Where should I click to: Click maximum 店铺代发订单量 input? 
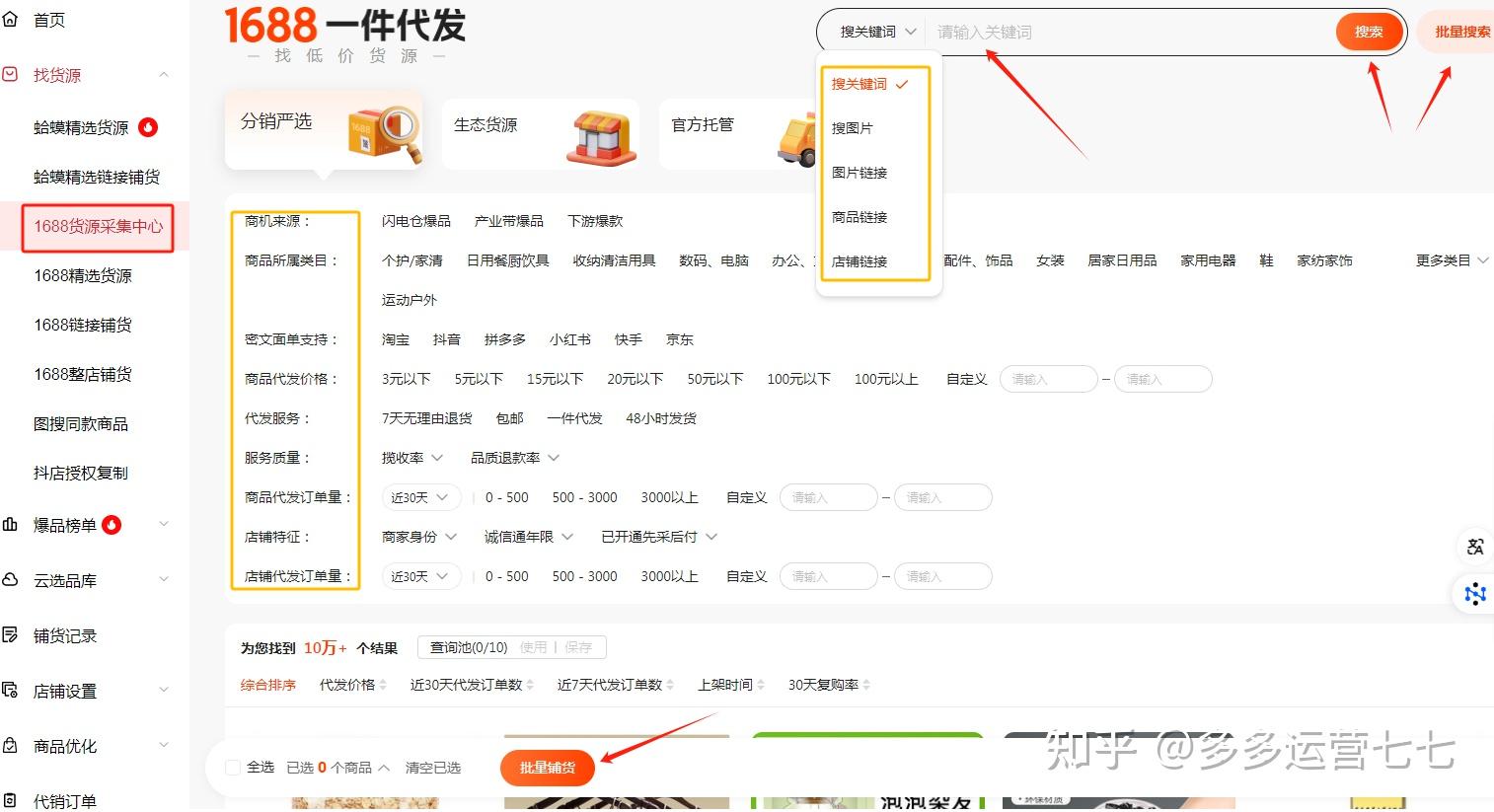tap(942, 576)
